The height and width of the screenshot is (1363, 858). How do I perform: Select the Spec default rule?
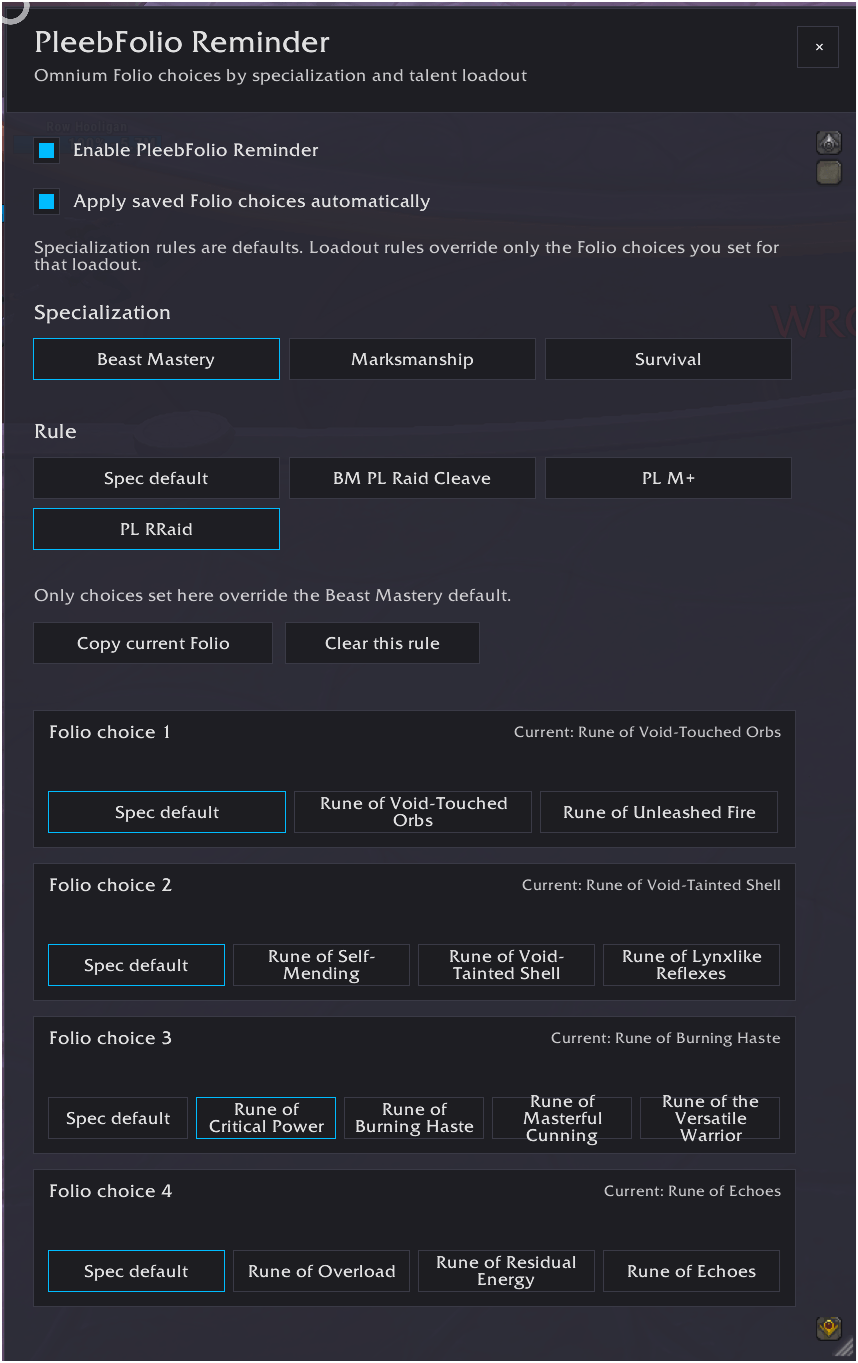point(156,478)
